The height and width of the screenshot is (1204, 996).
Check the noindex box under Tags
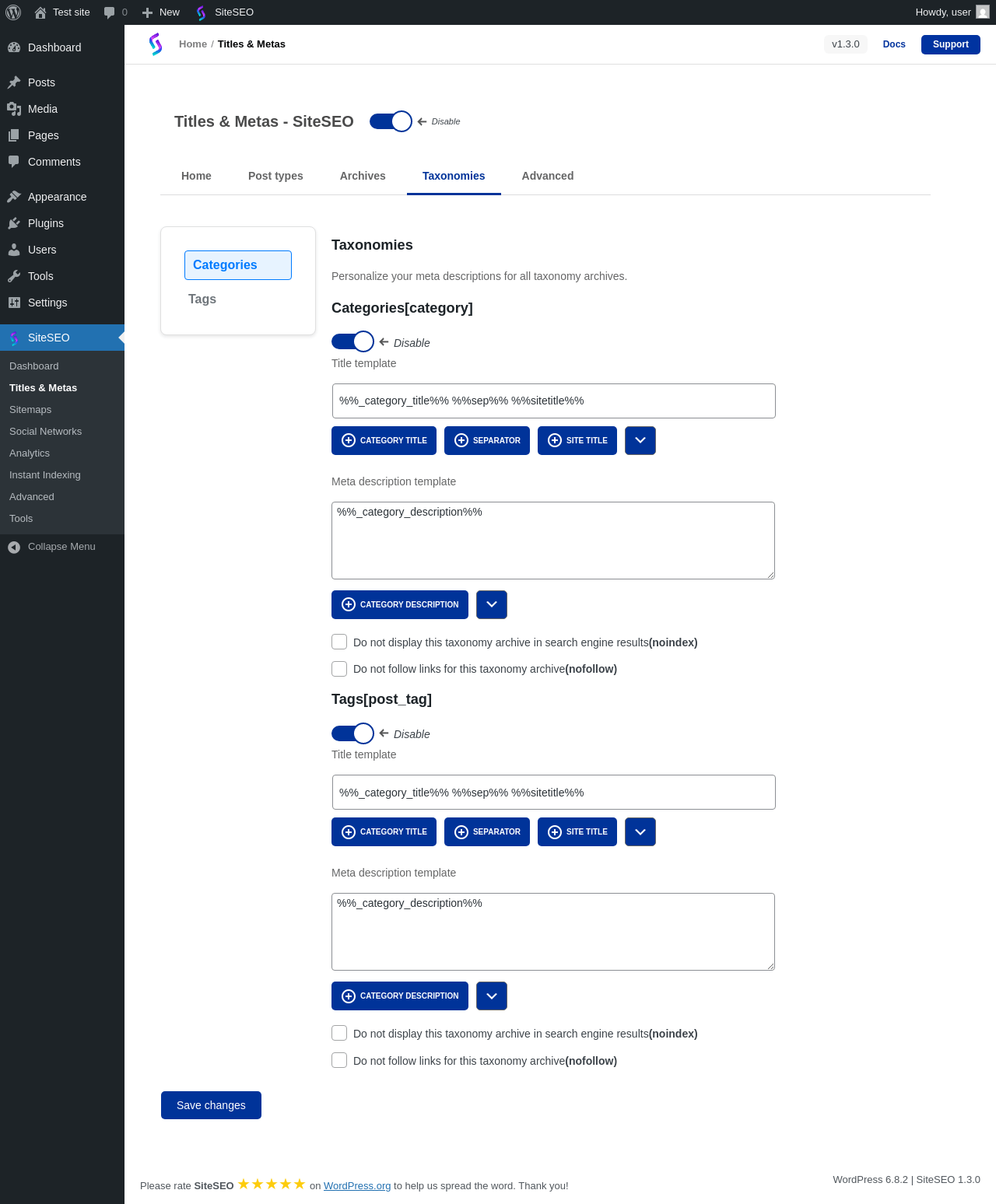point(339,1033)
